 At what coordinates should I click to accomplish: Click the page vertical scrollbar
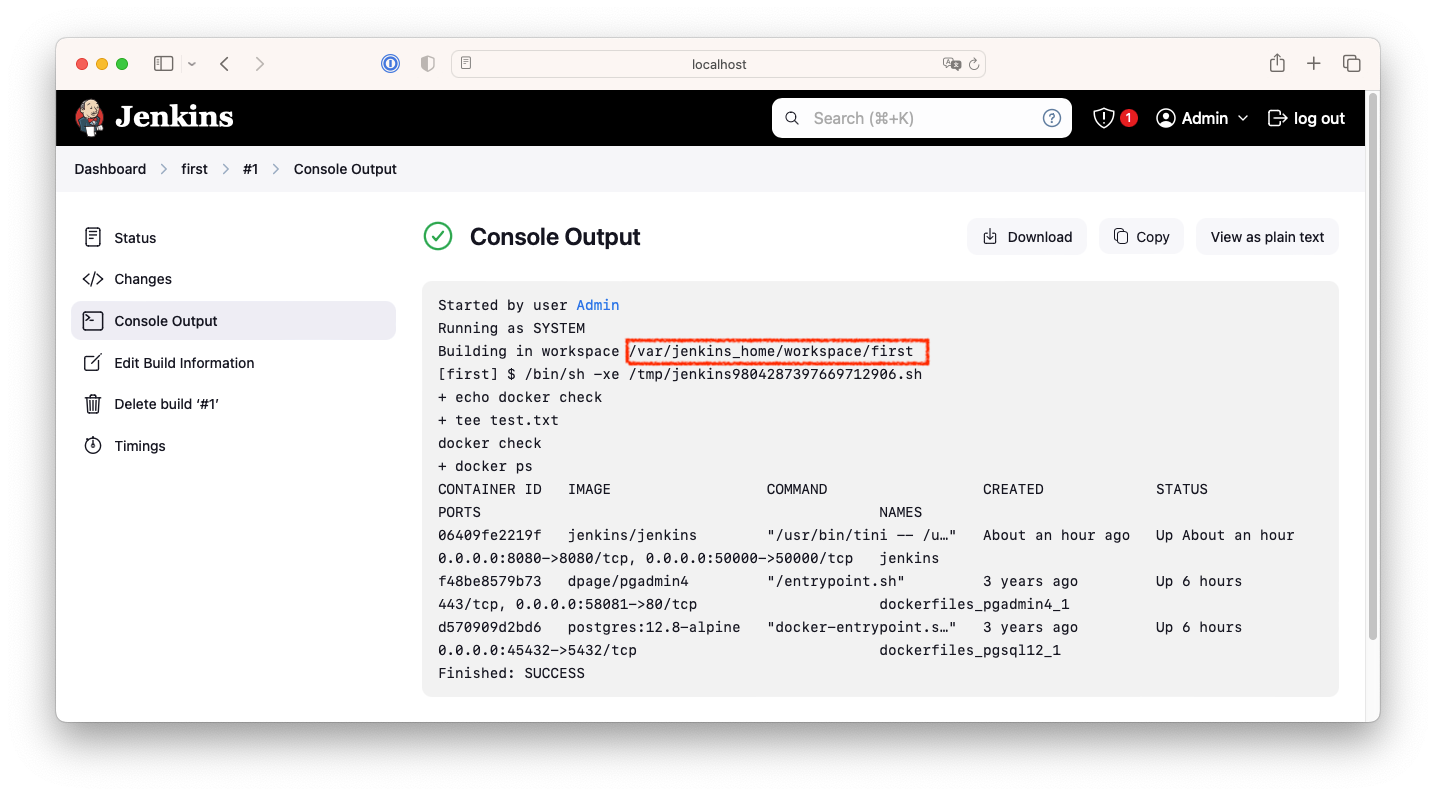pos(1372,366)
